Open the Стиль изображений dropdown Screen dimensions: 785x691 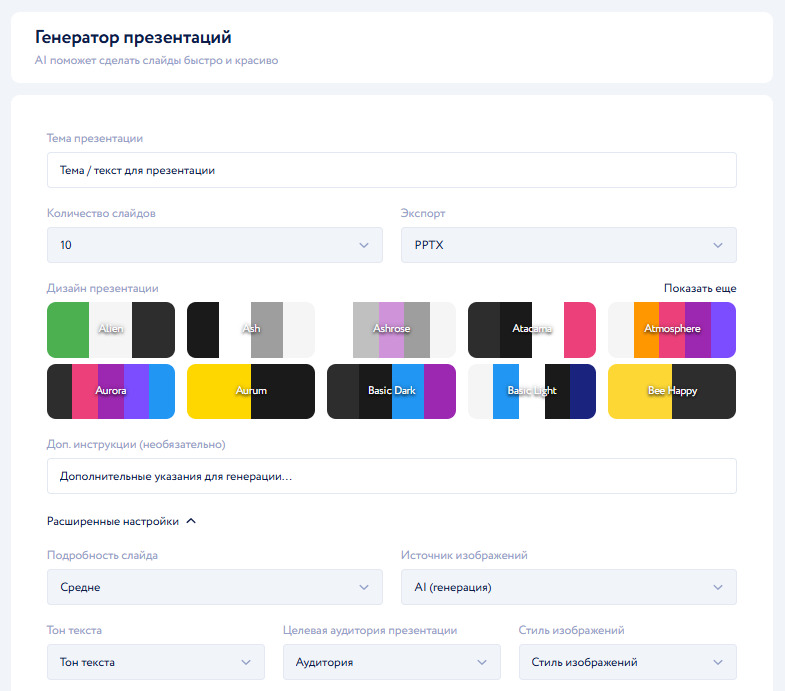628,662
